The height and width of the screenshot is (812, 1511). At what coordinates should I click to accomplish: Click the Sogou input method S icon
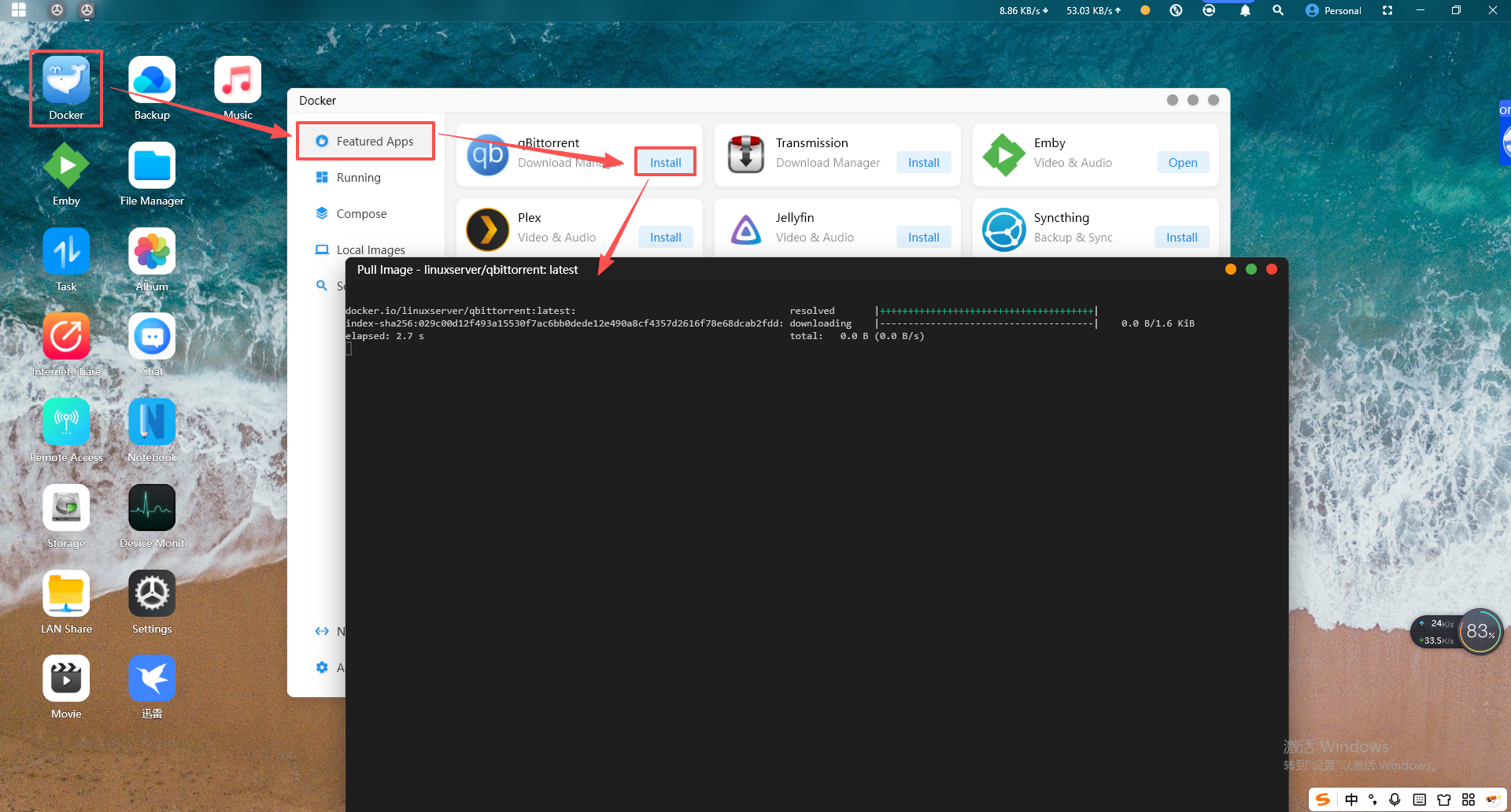(1323, 799)
